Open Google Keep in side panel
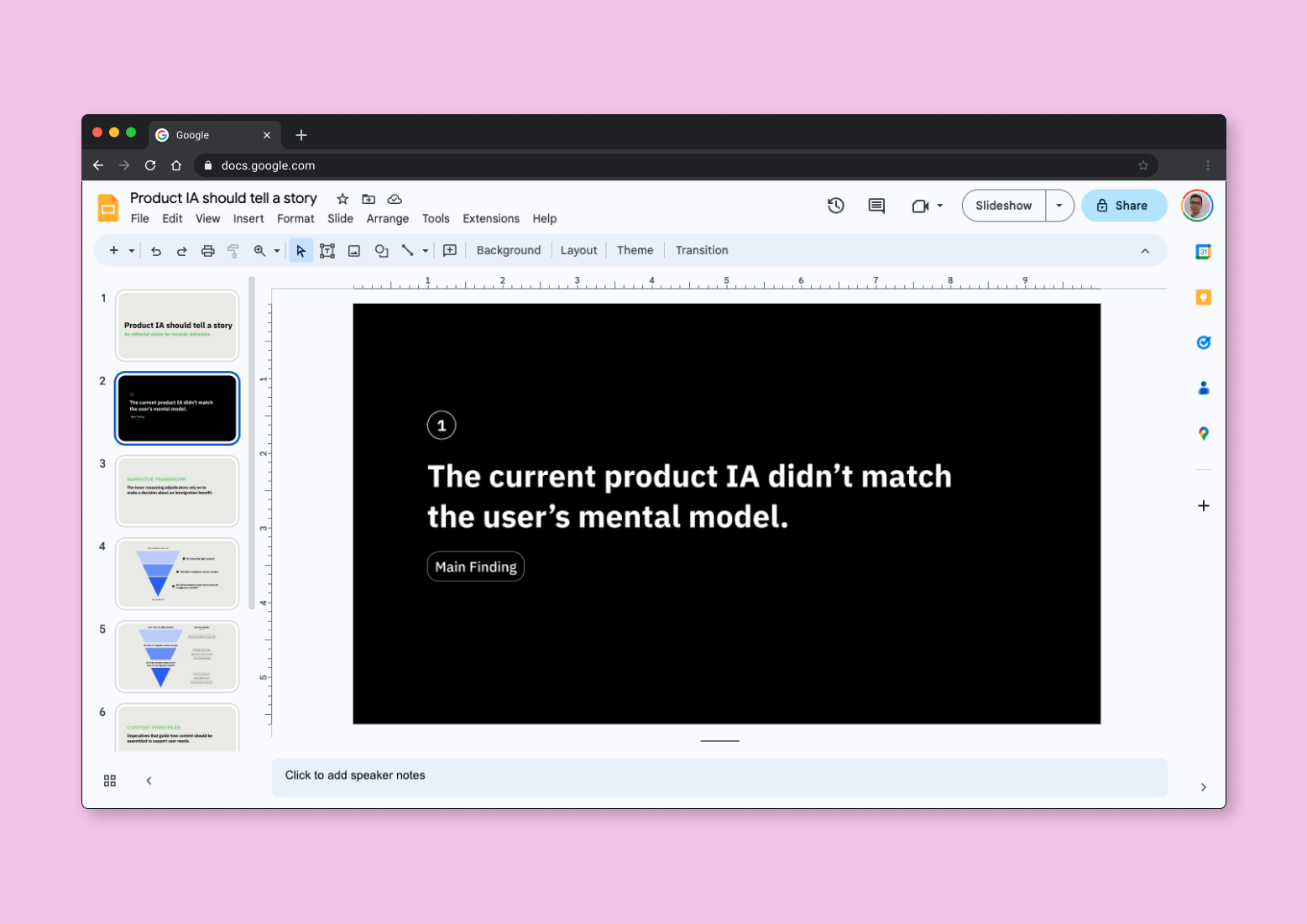Viewport: 1307px width, 924px height. [x=1203, y=297]
